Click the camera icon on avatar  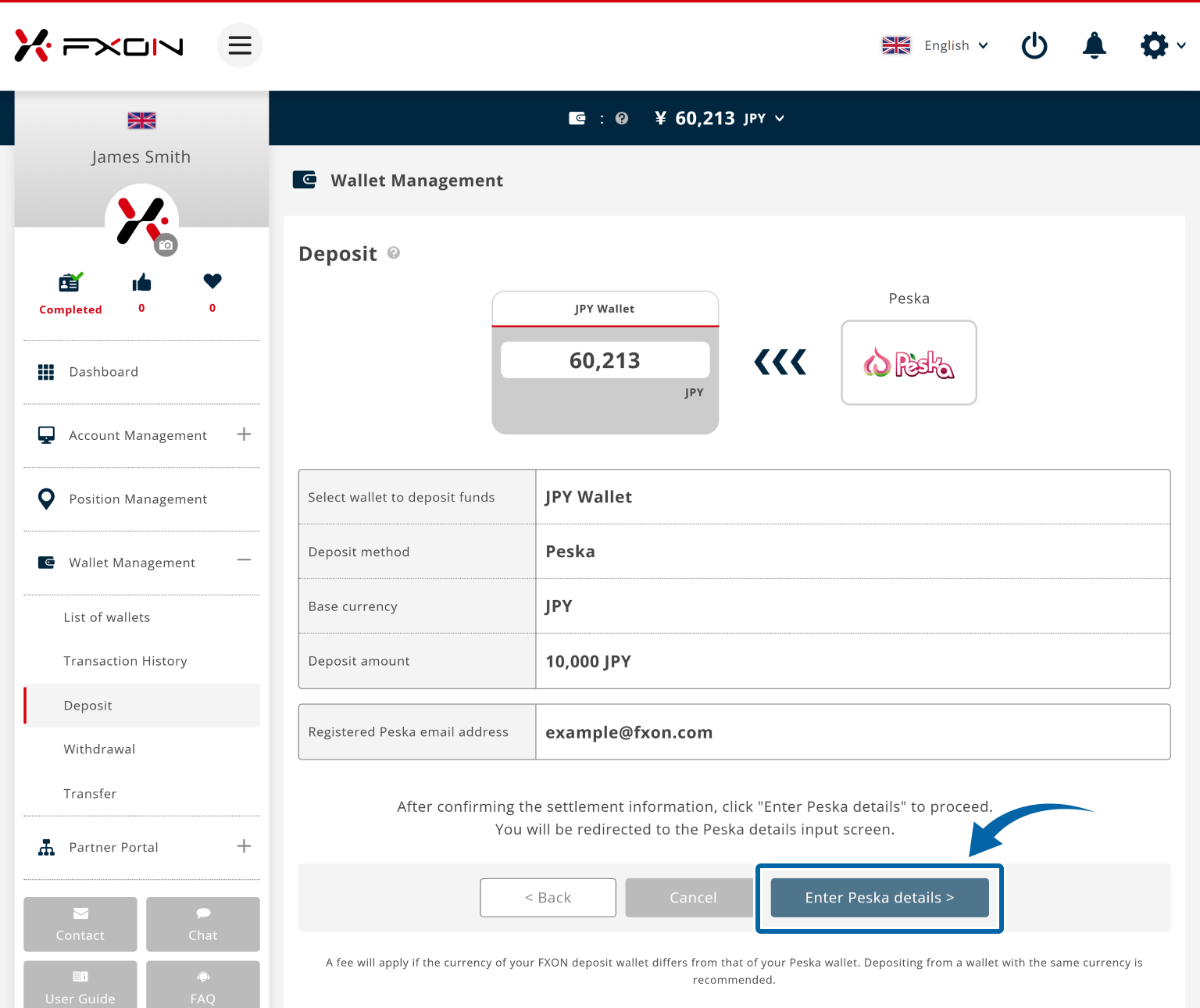point(166,245)
